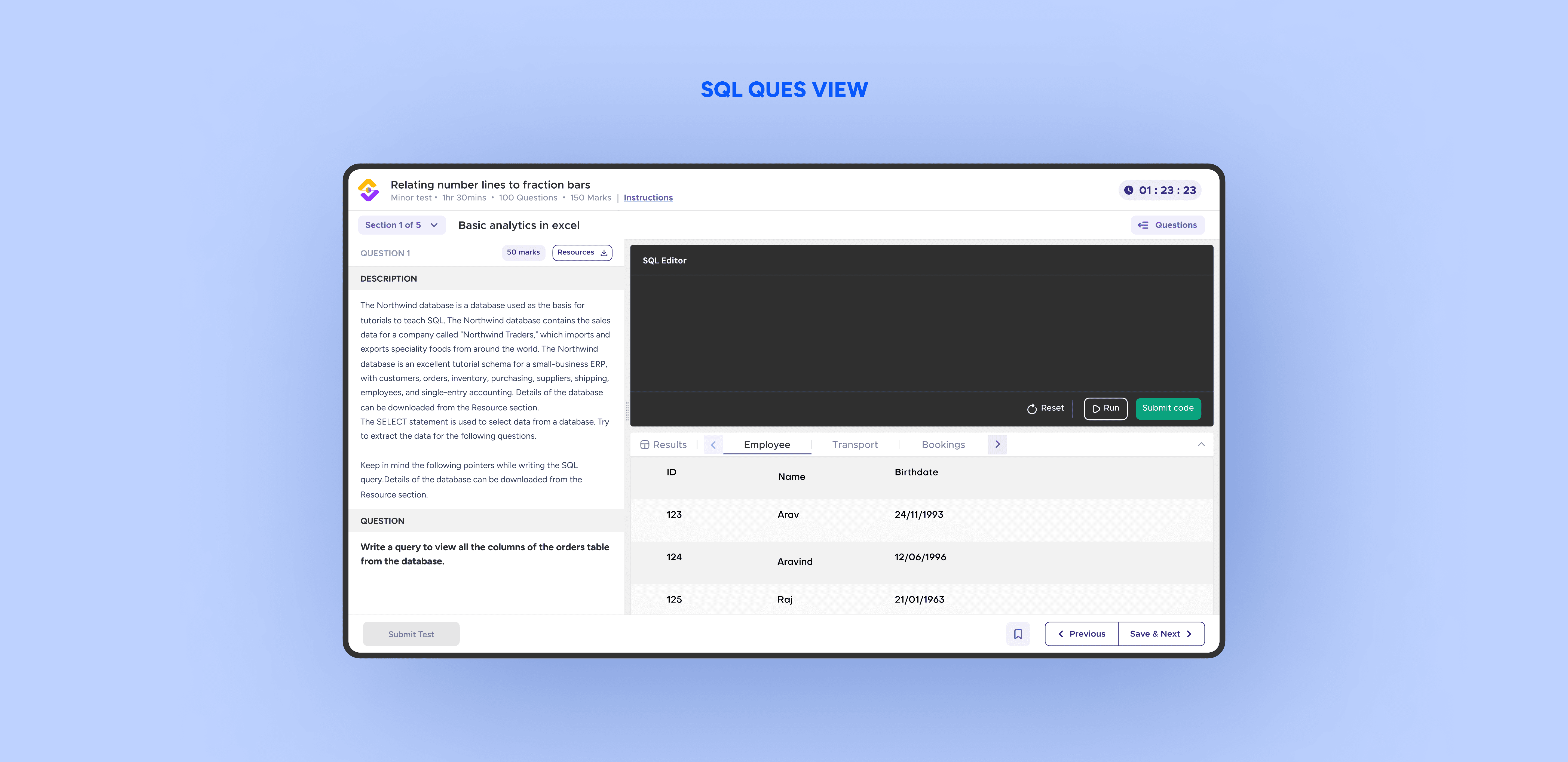Bookmark this question with the bookmark icon
The width and height of the screenshot is (1568, 762).
coord(1018,634)
